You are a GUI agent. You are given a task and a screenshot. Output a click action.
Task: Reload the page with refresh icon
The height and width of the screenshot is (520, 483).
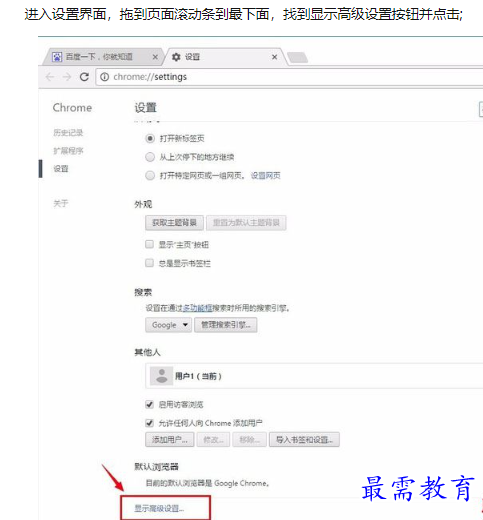[x=84, y=77]
